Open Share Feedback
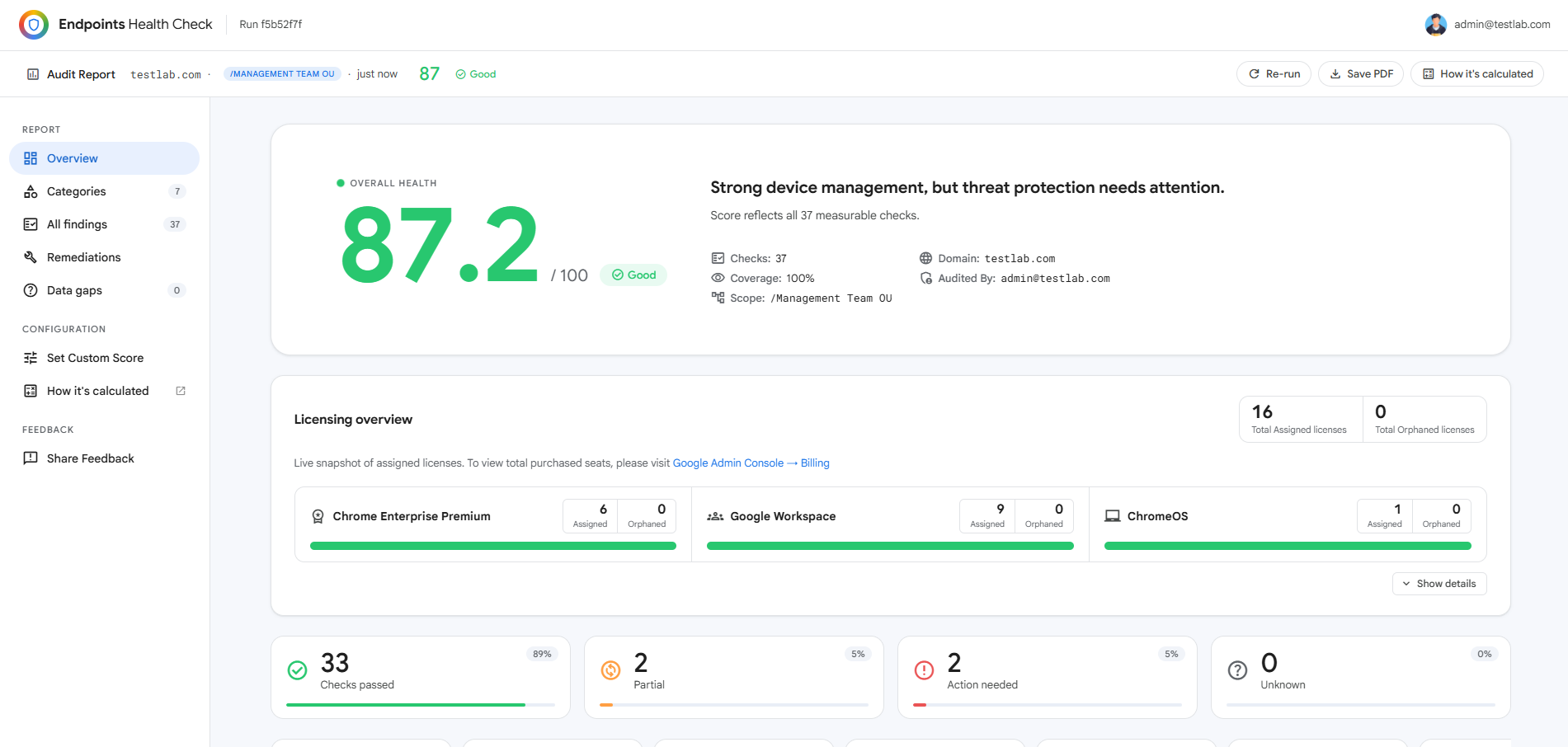 104,458
